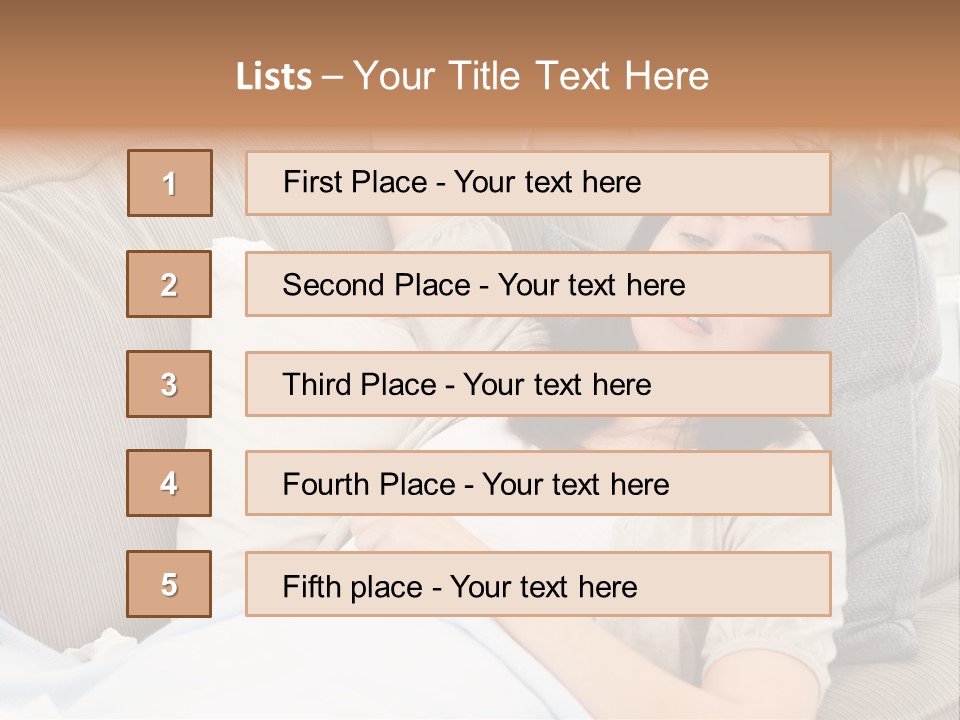Select the number 4 box
The image size is (960, 720).
pos(169,483)
